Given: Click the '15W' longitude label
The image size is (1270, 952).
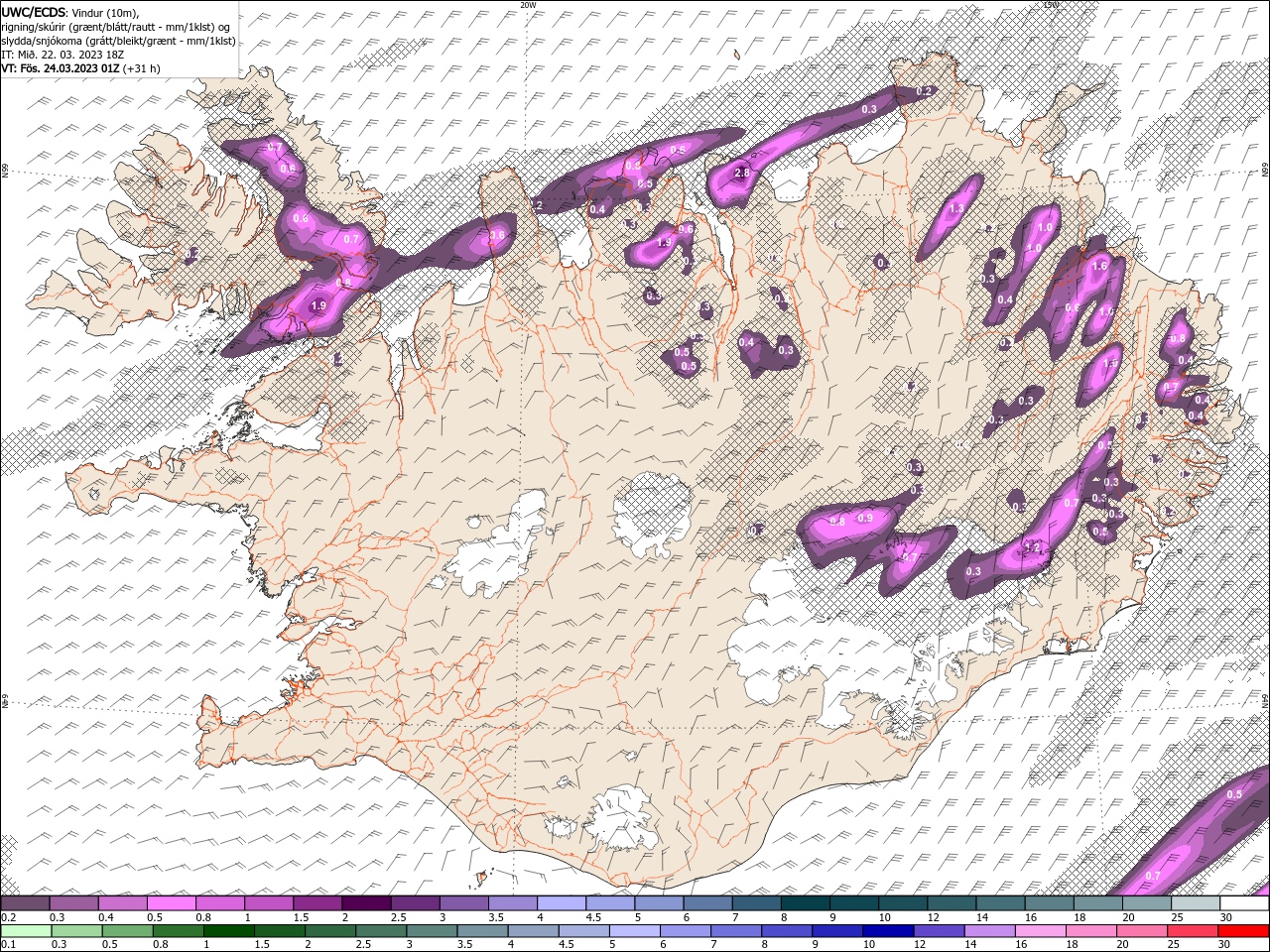Looking at the screenshot, I should 1051,5.
